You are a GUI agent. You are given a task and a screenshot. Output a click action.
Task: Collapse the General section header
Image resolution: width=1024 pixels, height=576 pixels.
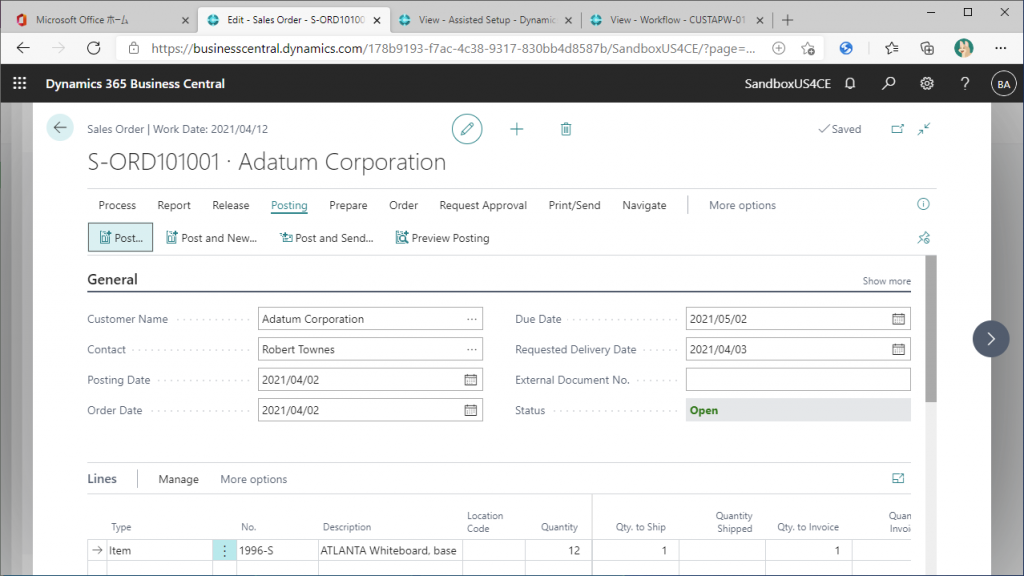pos(112,280)
